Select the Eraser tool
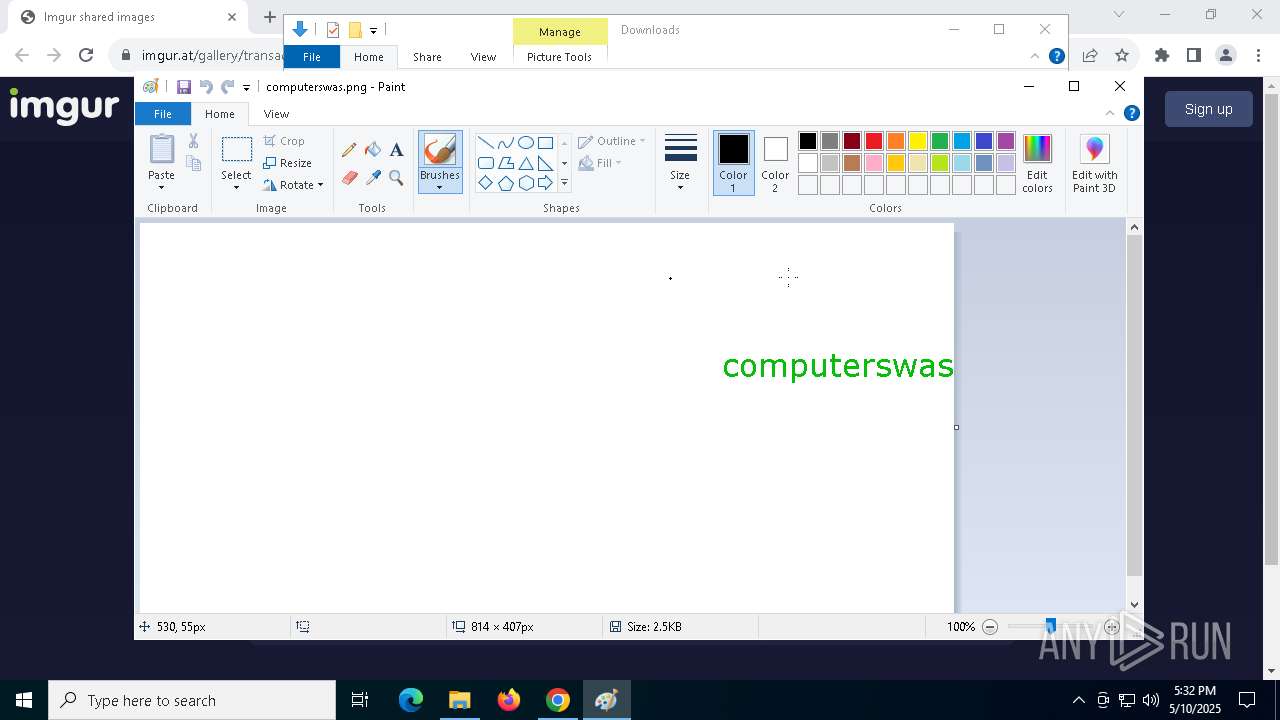 (x=349, y=178)
